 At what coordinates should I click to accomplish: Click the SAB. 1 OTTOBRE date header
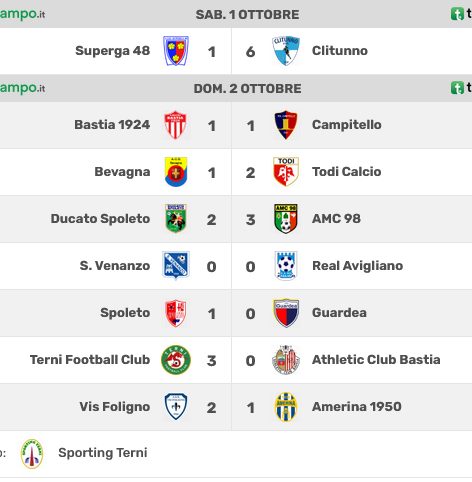pyautogui.click(x=247, y=15)
